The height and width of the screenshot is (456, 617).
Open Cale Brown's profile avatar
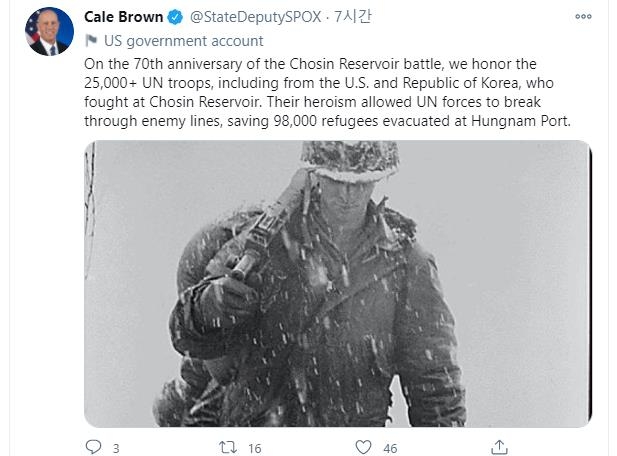[x=50, y=30]
